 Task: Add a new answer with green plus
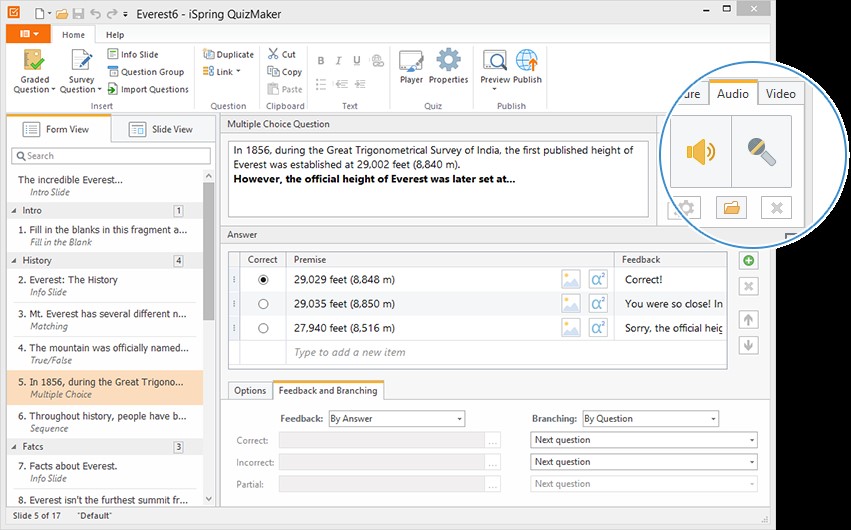748,260
